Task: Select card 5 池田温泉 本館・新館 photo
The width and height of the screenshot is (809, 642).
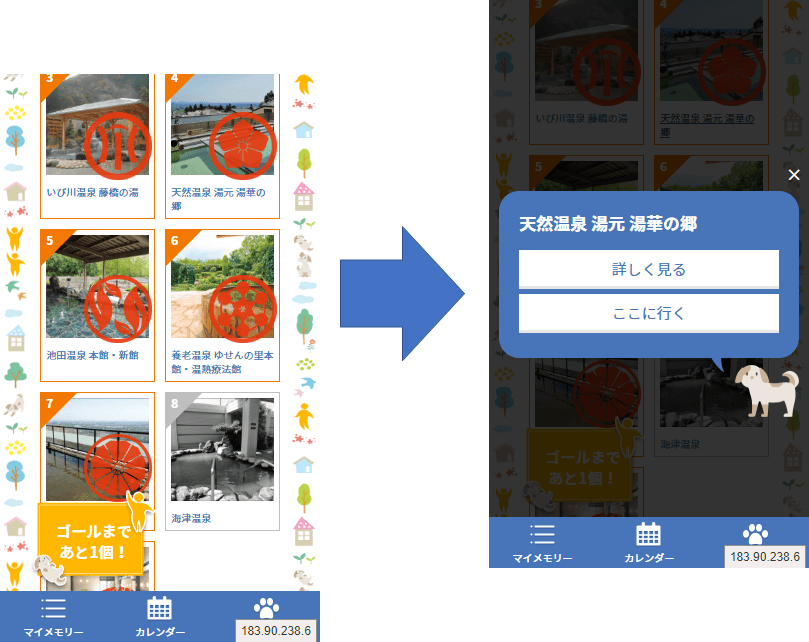Action: click(x=98, y=286)
